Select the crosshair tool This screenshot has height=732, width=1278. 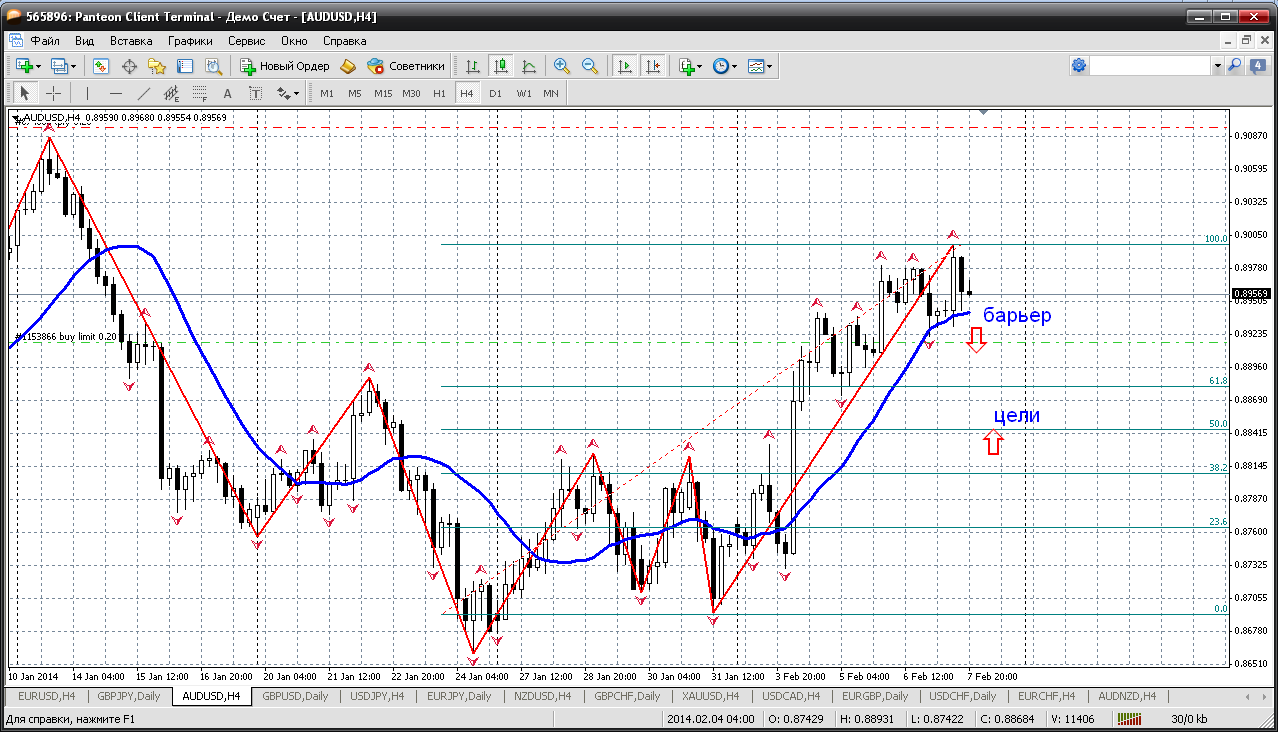53,93
